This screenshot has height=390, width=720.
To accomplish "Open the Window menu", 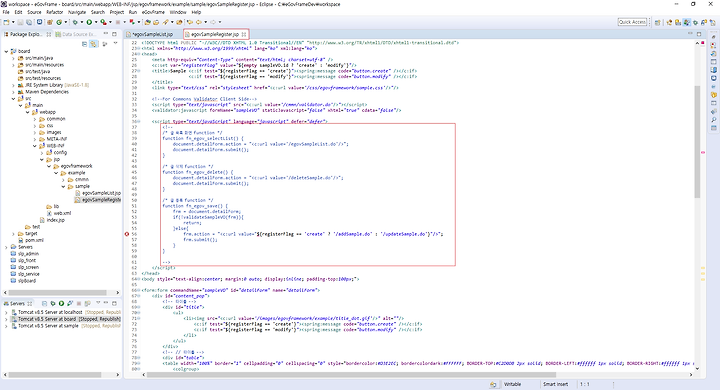I will pyautogui.click(x=178, y=12).
